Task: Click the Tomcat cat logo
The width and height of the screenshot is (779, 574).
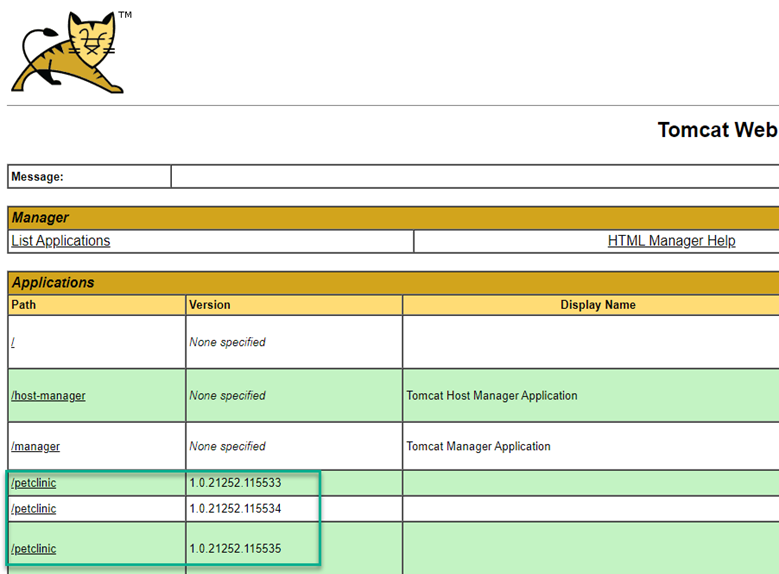Action: point(72,52)
